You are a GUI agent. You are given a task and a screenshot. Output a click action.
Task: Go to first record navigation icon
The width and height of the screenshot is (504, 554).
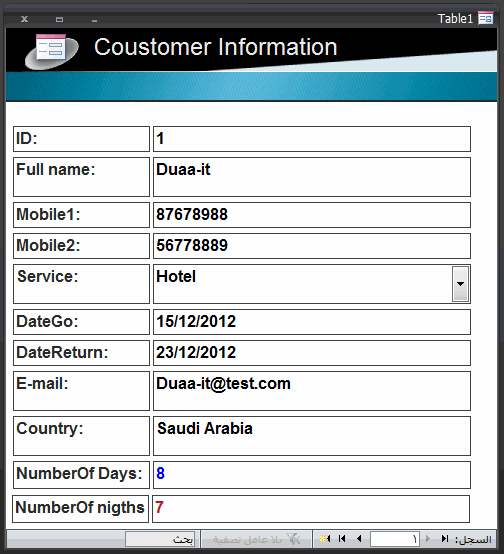pos(342,538)
